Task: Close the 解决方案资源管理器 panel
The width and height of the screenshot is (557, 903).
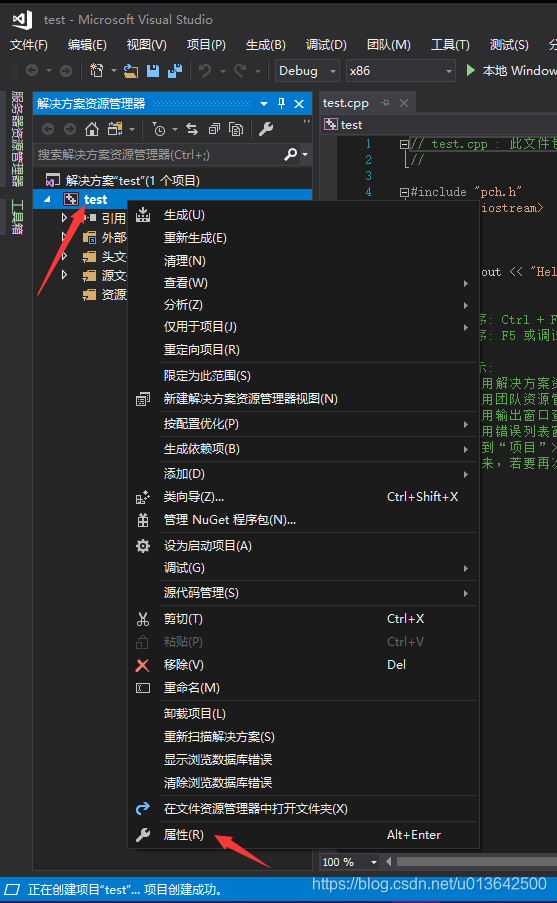Action: pyautogui.click(x=299, y=104)
